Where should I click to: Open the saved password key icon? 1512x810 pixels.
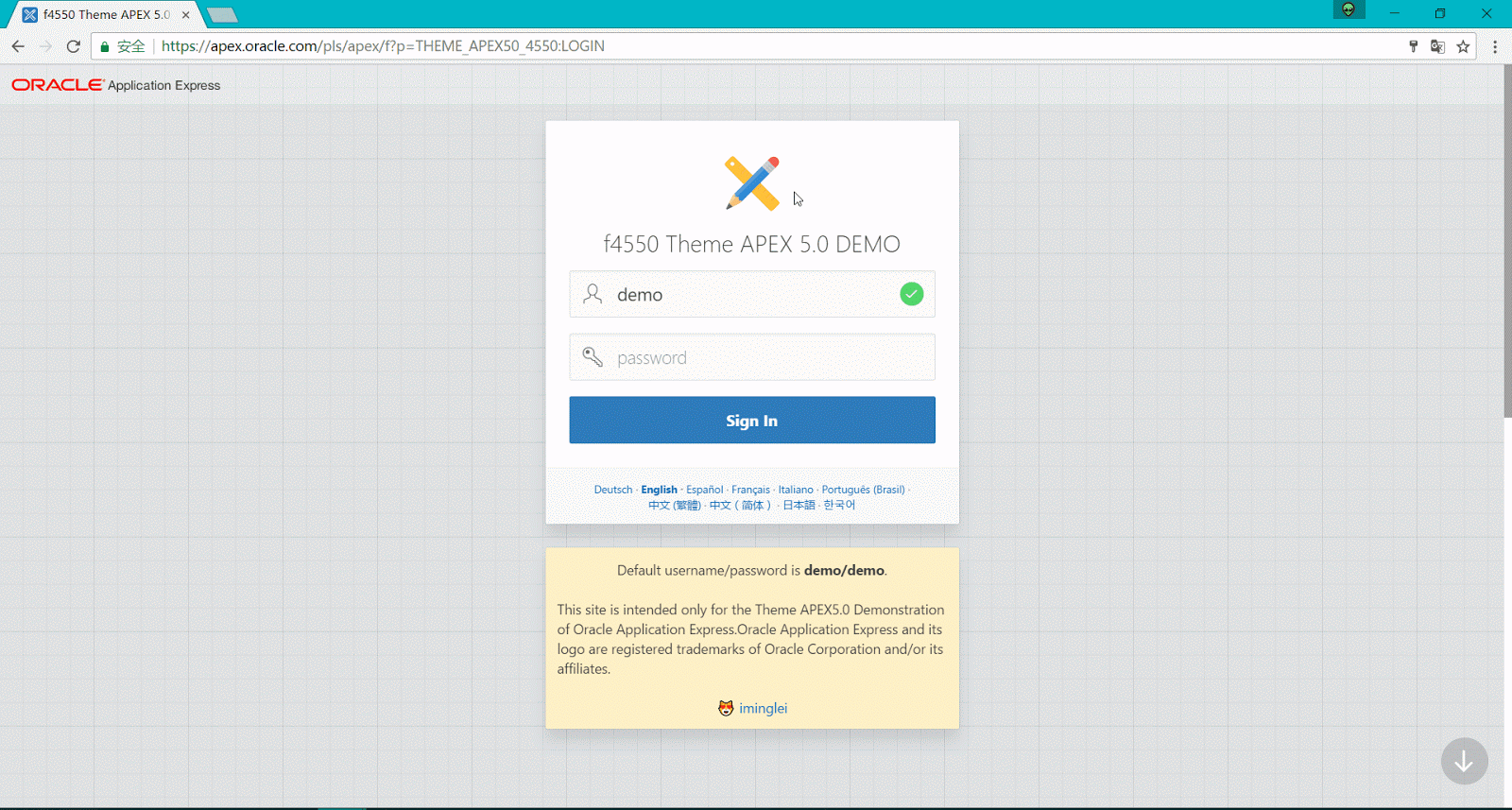[x=1413, y=46]
